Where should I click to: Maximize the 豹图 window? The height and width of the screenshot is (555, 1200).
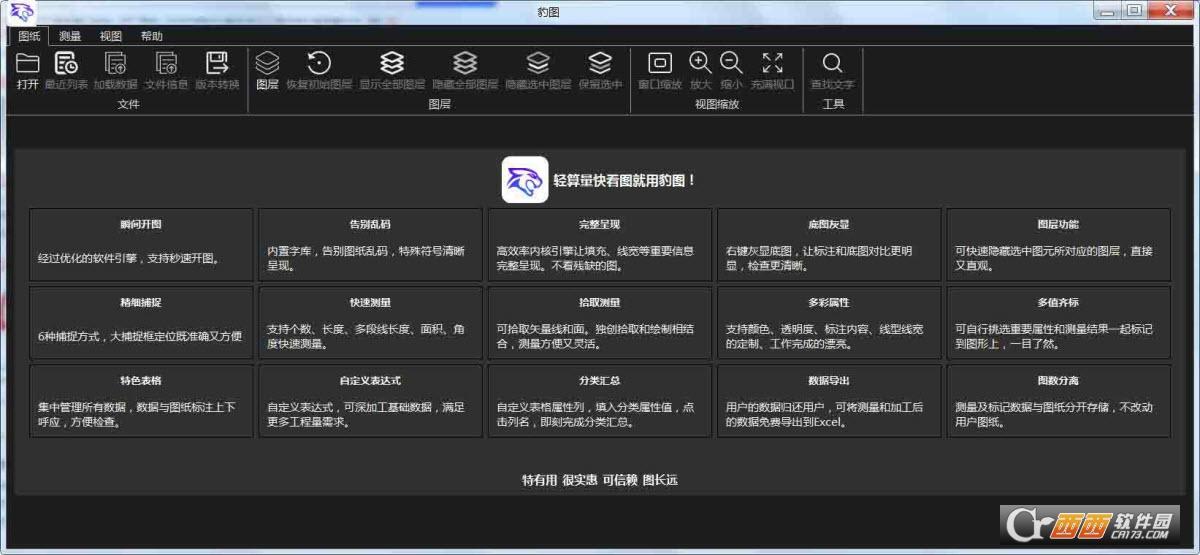click(1134, 10)
